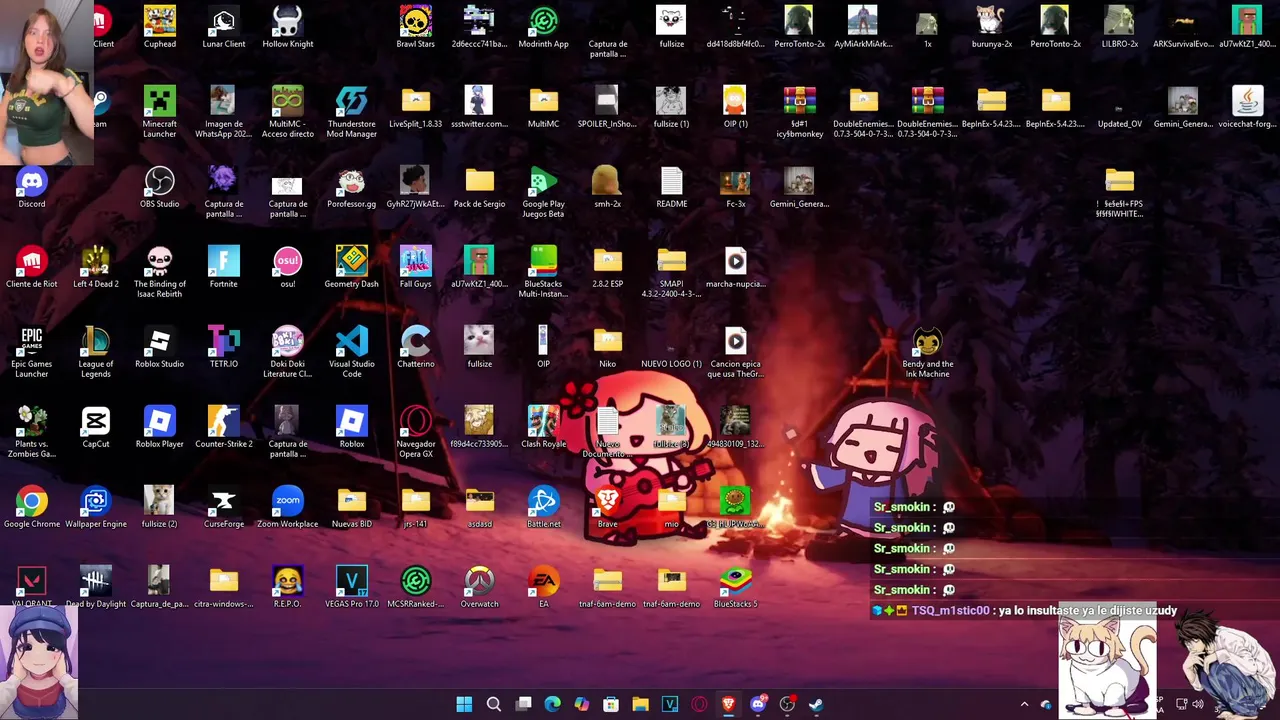
Task: Open the osu! desktop shortcut
Action: coord(288,267)
